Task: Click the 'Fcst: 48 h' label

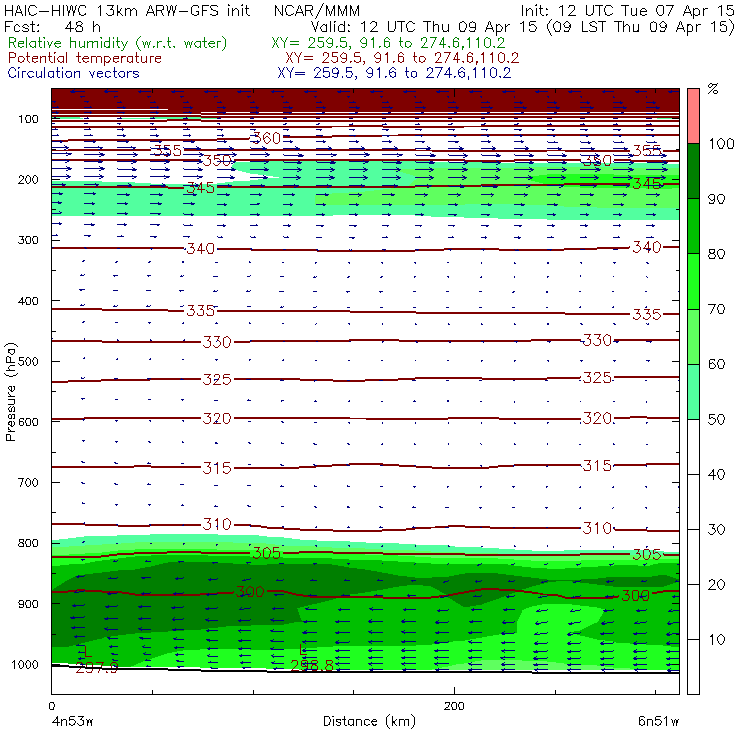Action: point(52,26)
